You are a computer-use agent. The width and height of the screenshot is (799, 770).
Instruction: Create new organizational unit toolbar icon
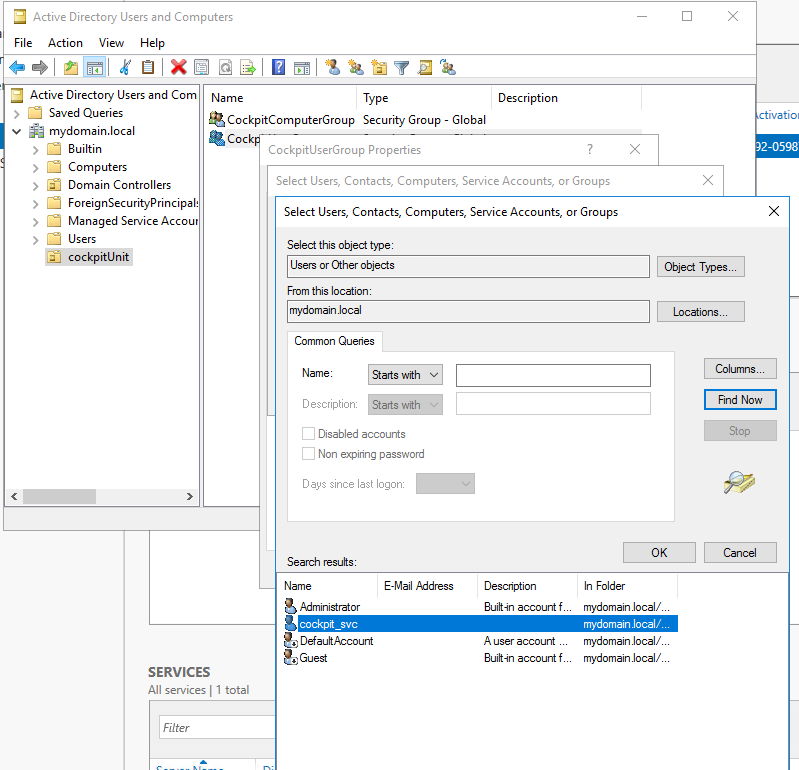[379, 67]
